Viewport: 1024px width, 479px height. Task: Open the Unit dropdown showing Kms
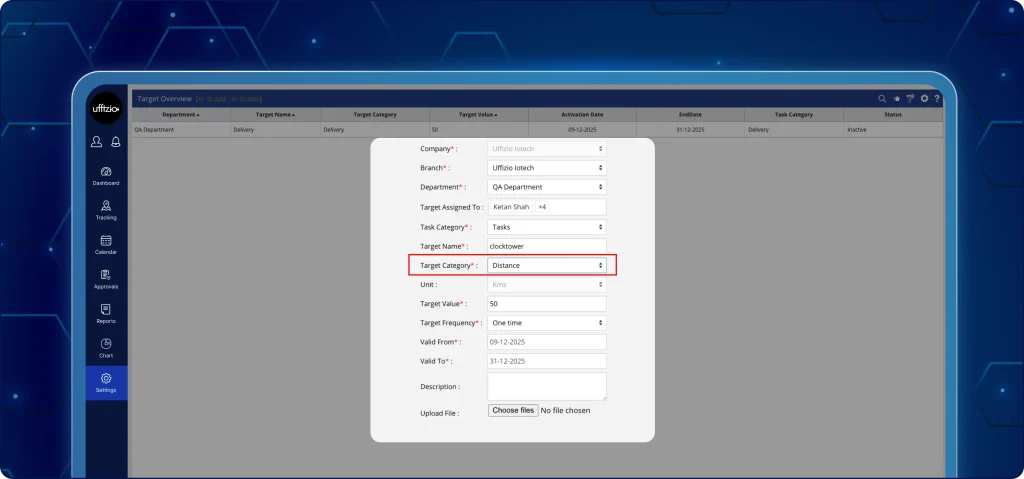coord(547,284)
